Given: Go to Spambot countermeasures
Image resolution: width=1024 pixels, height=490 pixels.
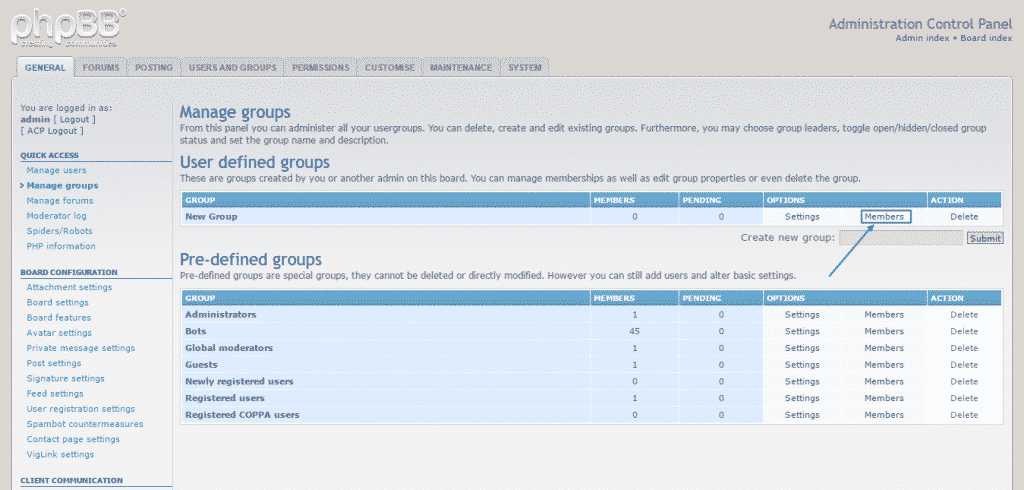Looking at the screenshot, I should pos(85,424).
